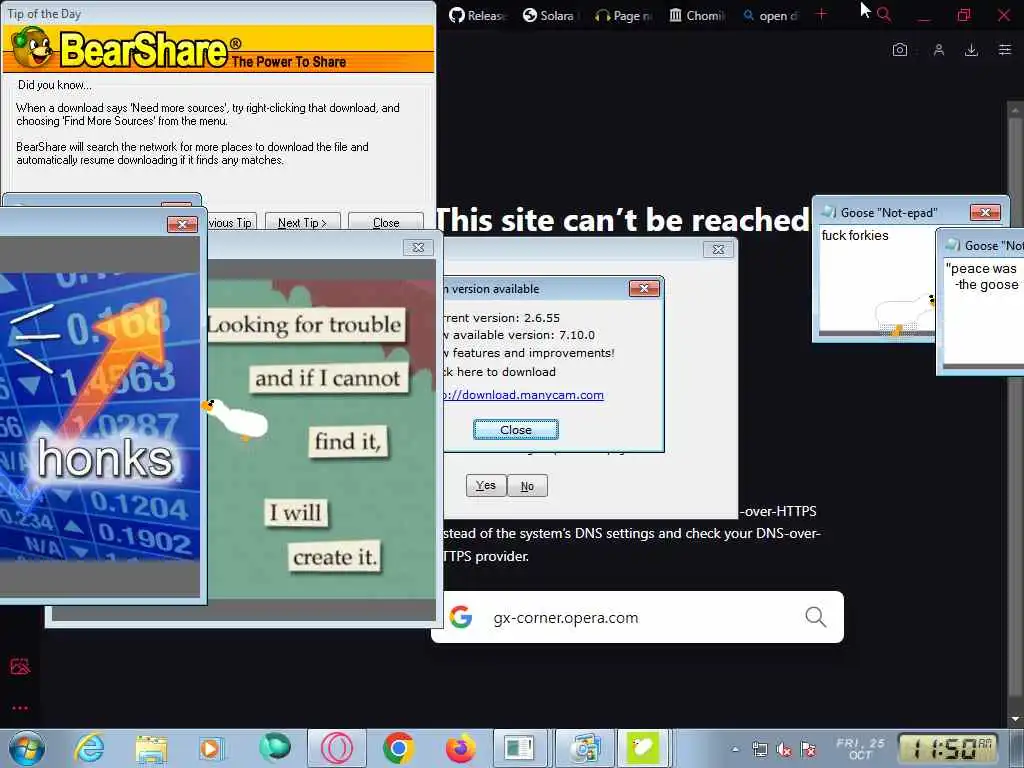Open the newspaper-style app in taskbar
Image resolution: width=1024 pixels, height=768 pixels.
[519, 748]
